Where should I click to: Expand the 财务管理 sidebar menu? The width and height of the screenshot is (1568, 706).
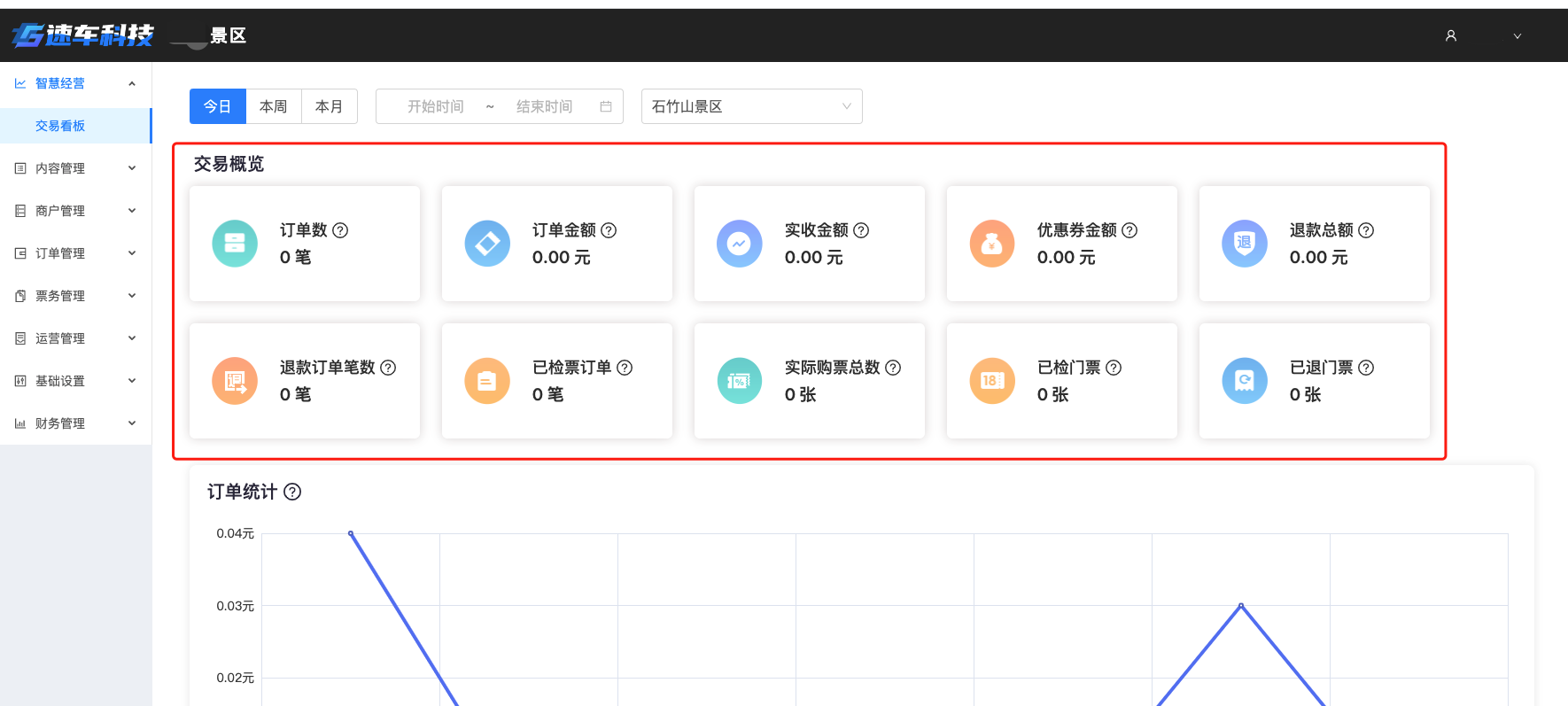pos(132,423)
